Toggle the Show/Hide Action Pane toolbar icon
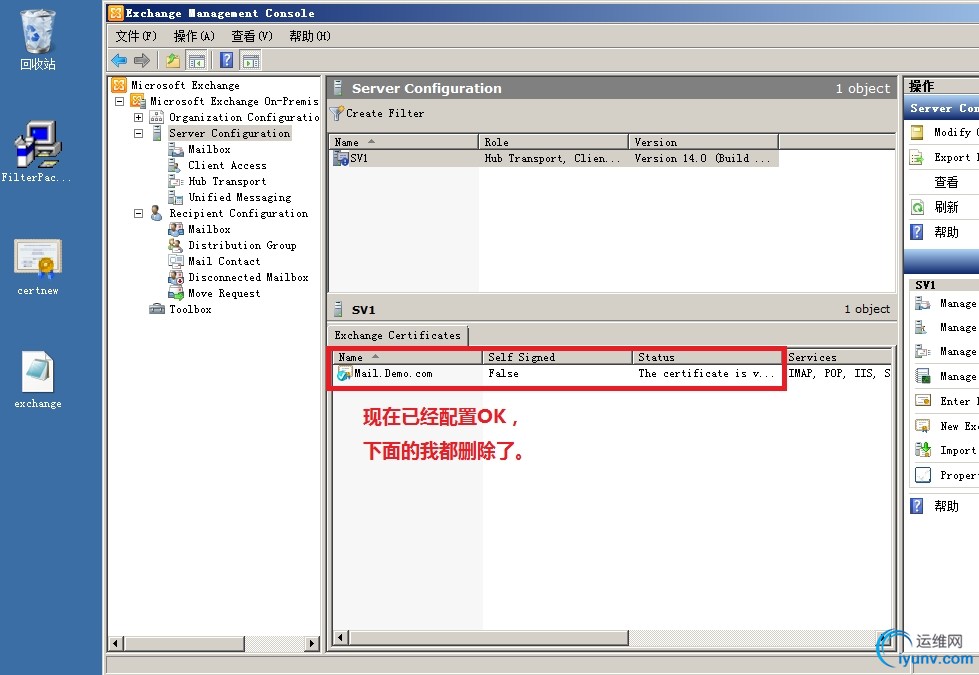The height and width of the screenshot is (675, 979). [x=251, y=61]
